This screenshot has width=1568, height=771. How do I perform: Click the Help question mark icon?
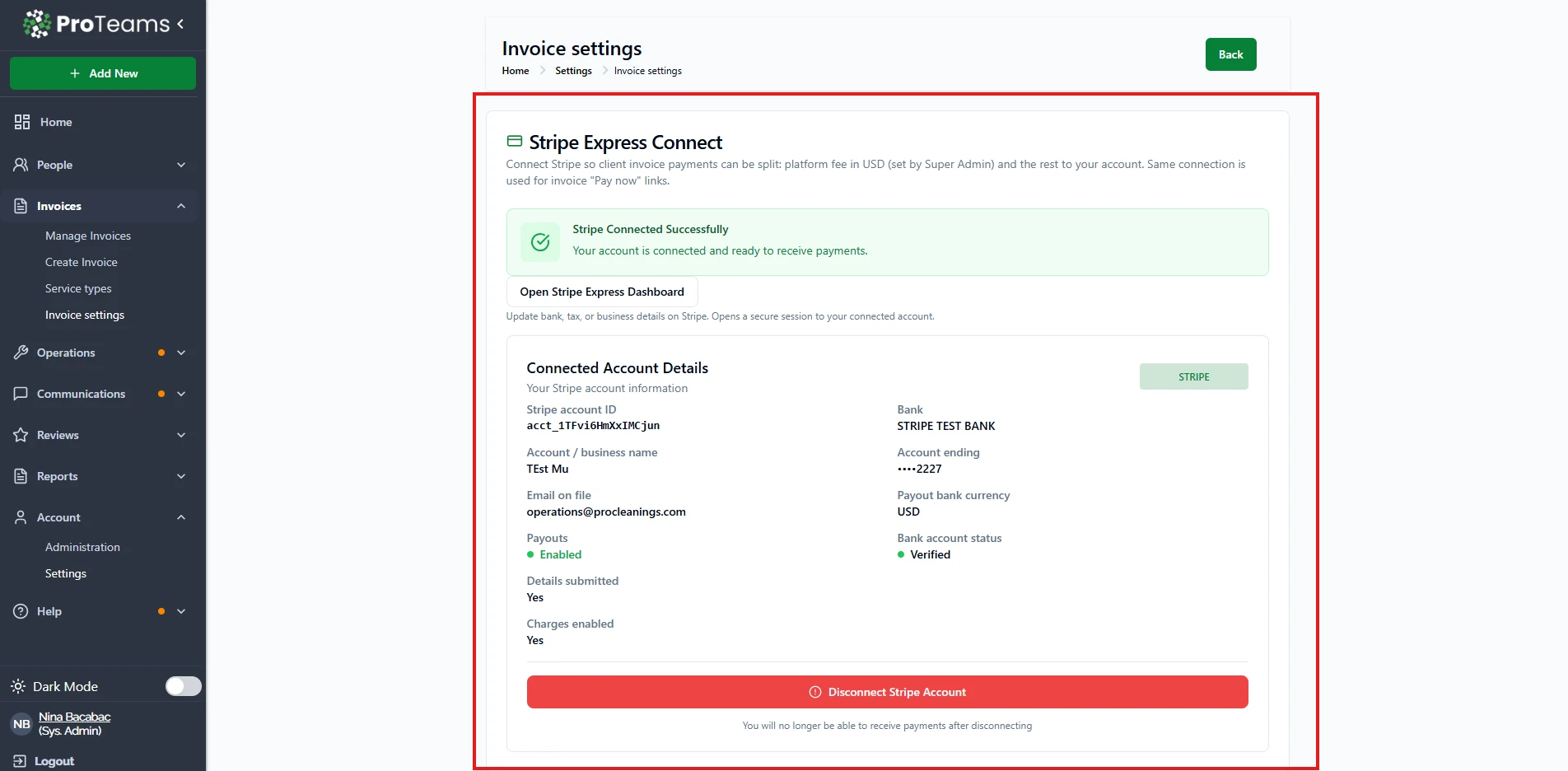(x=21, y=611)
